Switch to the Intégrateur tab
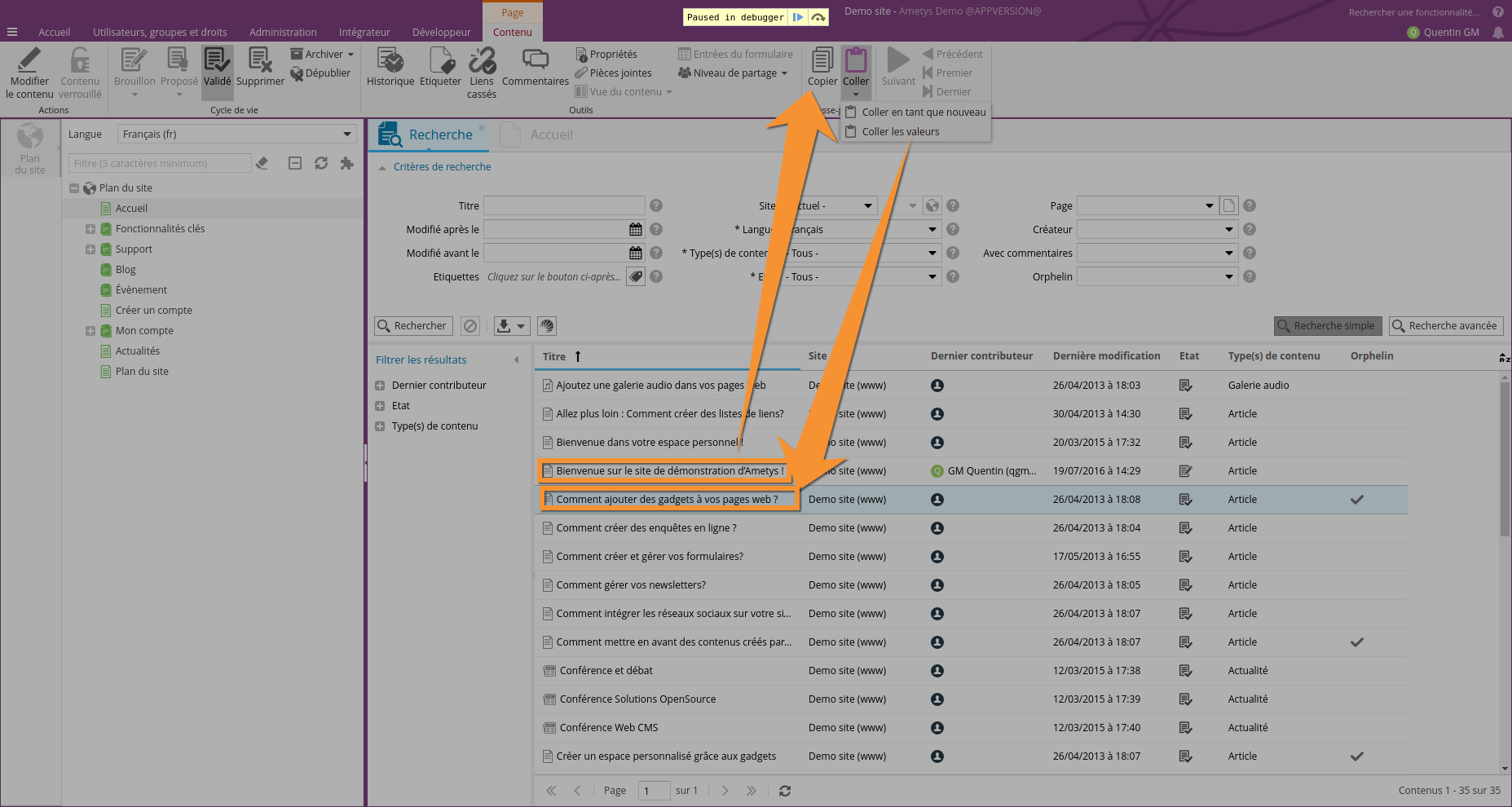Image resolution: width=1512 pixels, height=807 pixels. [364, 33]
